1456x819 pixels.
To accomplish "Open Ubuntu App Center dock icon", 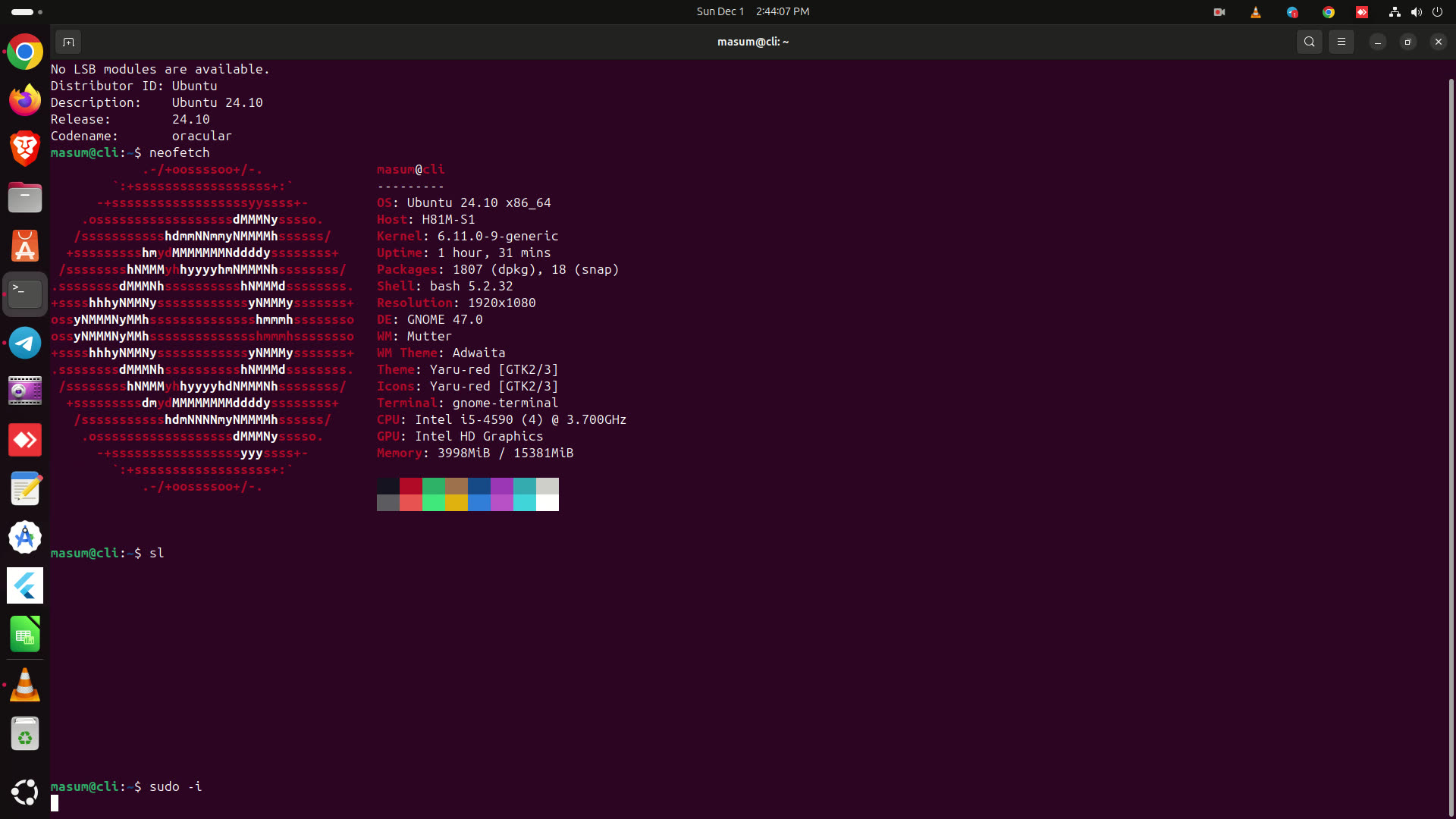I will (x=25, y=246).
